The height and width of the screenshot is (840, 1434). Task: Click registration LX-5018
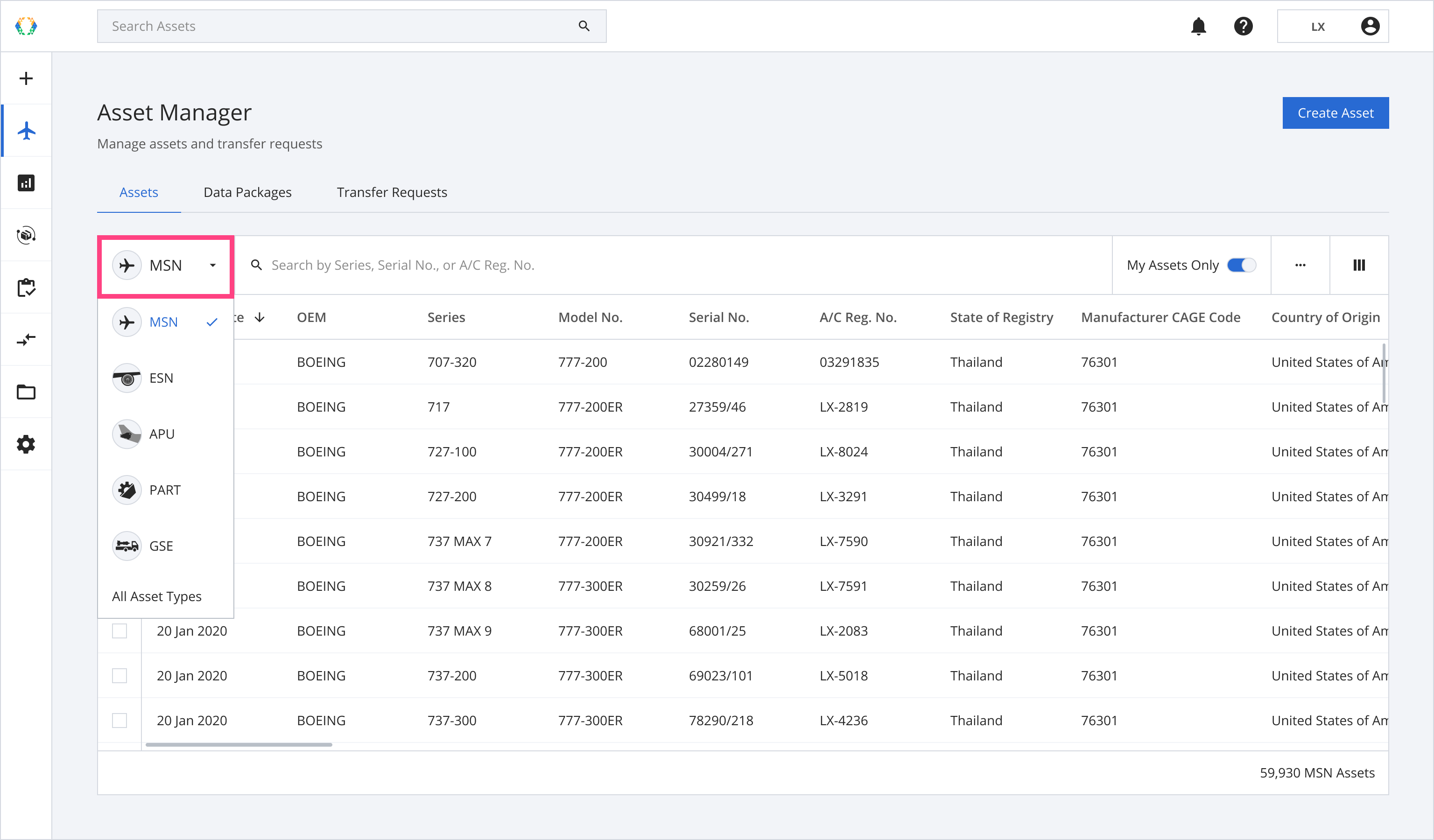point(844,676)
